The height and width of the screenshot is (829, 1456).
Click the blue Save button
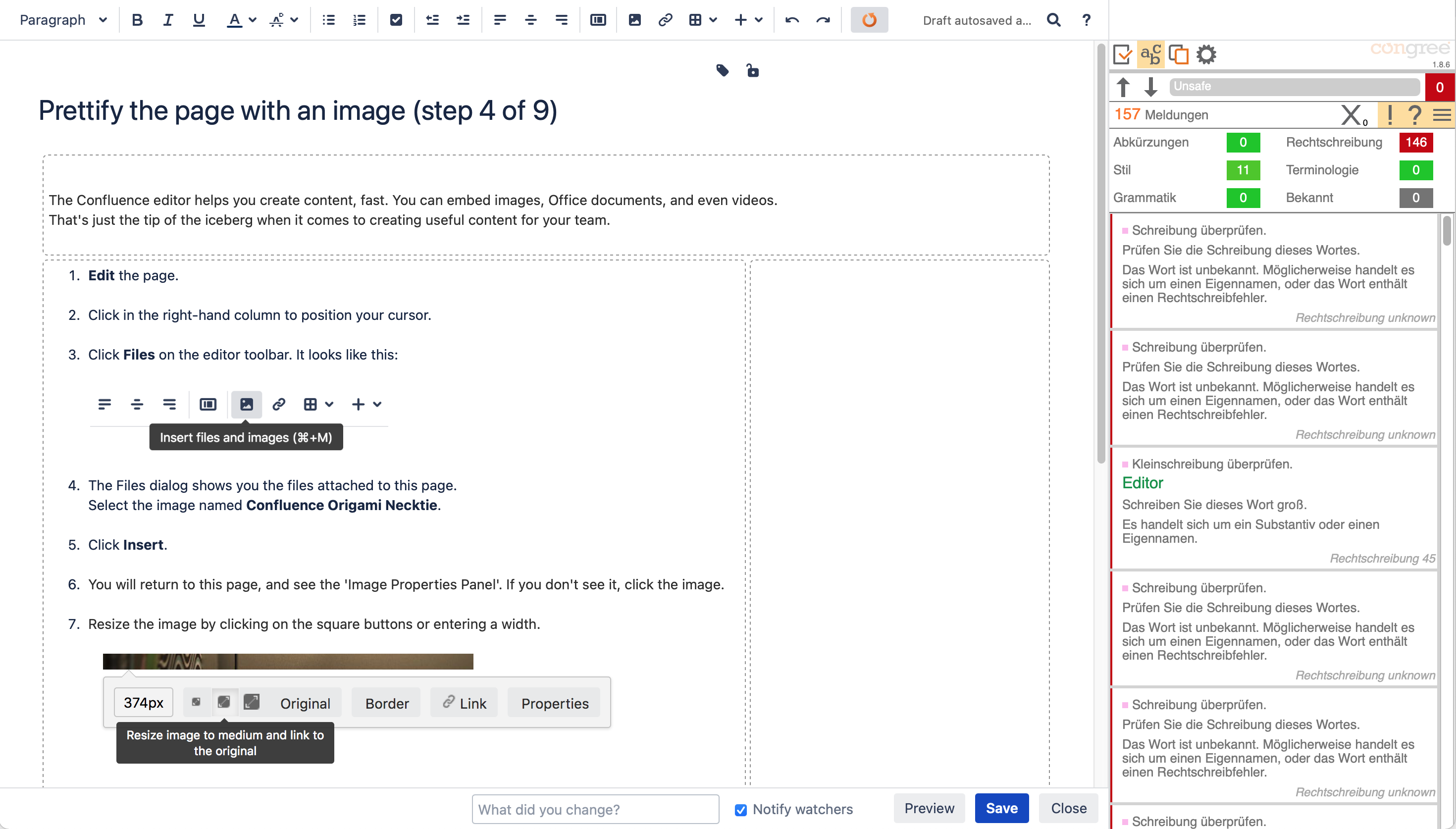1001,808
